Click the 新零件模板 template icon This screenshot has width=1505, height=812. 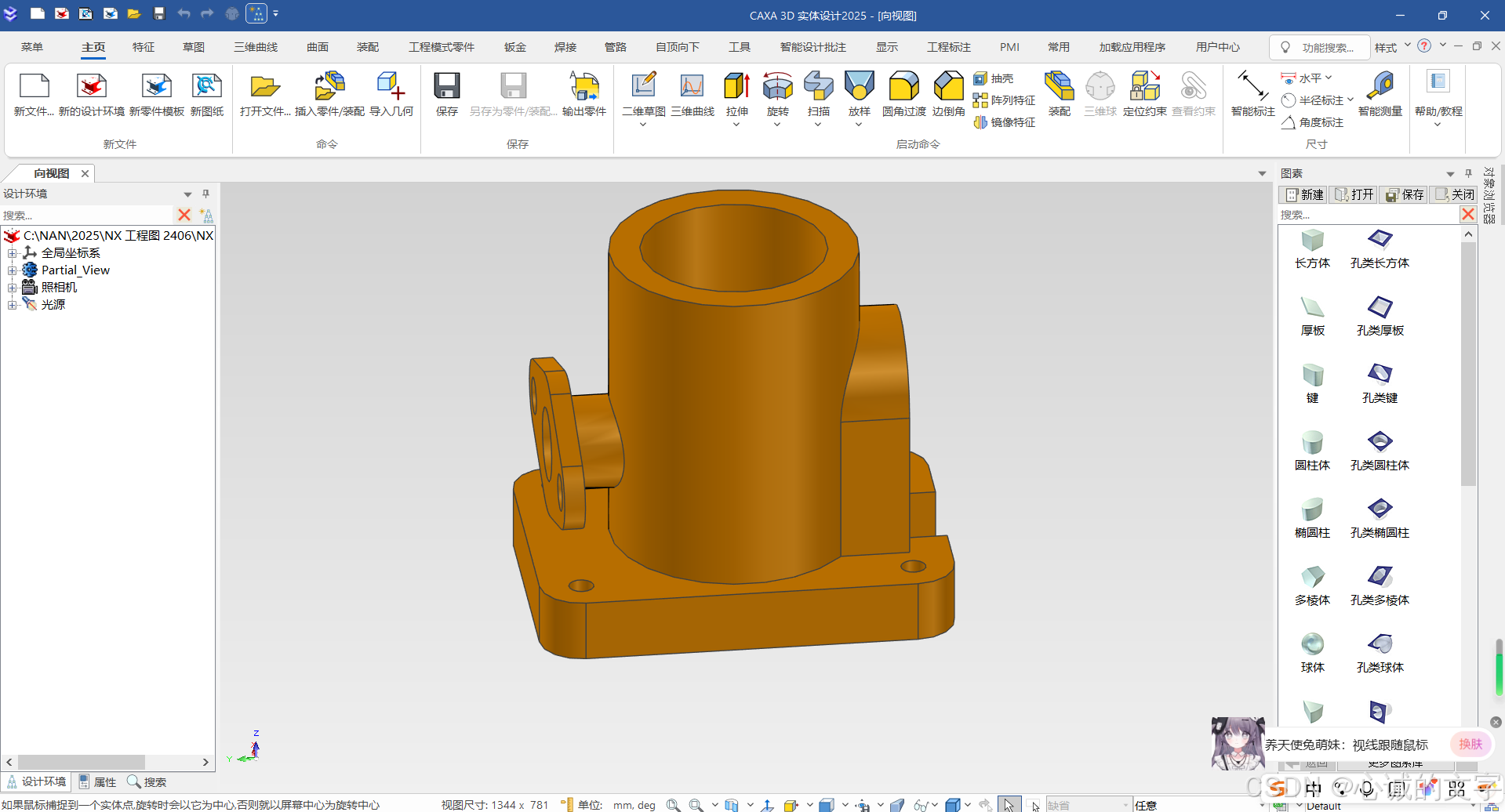(x=157, y=86)
